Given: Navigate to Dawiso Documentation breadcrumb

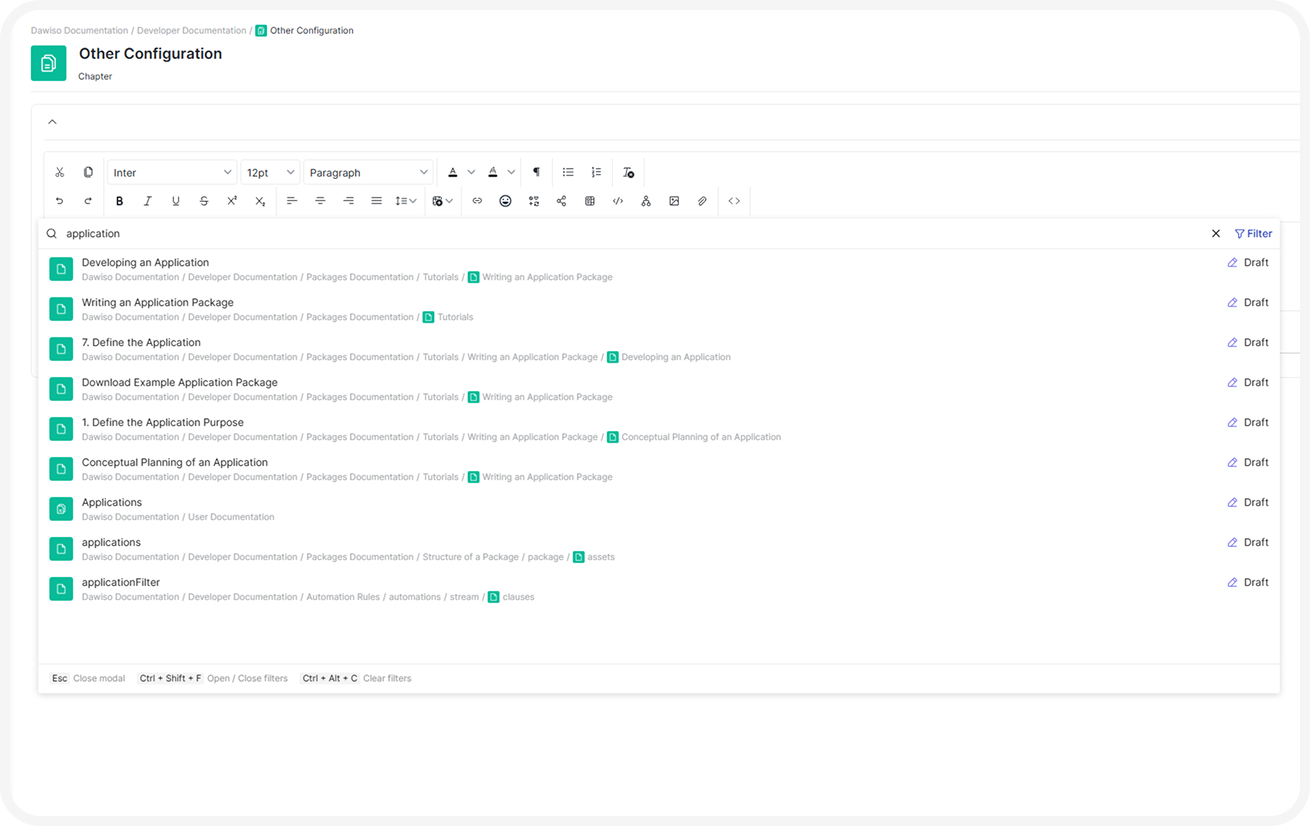Looking at the screenshot, I should [79, 30].
